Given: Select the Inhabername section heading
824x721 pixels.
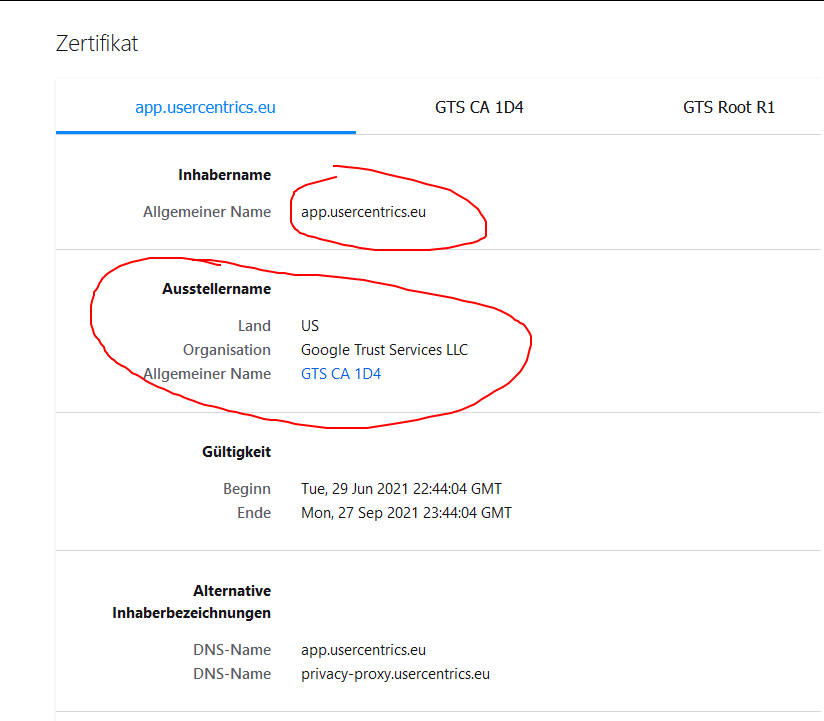Looking at the screenshot, I should [x=224, y=174].
